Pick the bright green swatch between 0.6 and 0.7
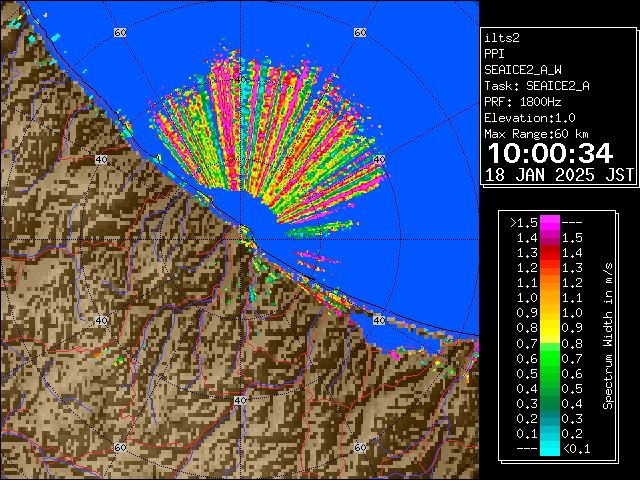The width and height of the screenshot is (640, 480). pos(550,358)
